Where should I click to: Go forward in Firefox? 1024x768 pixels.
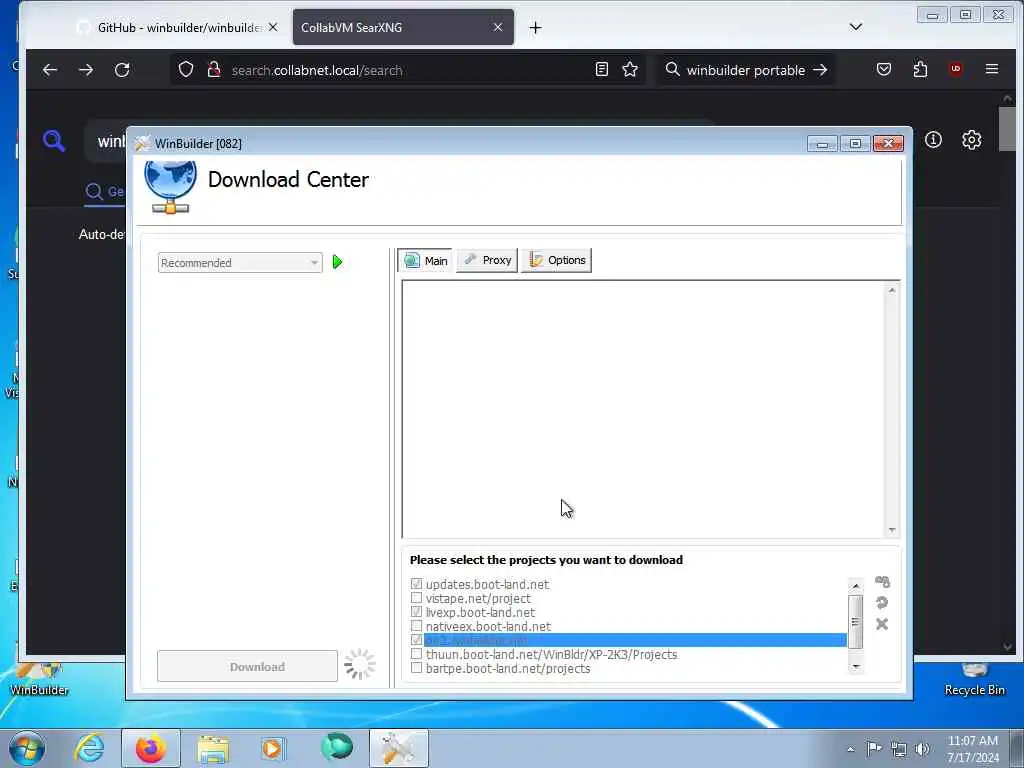[86, 70]
